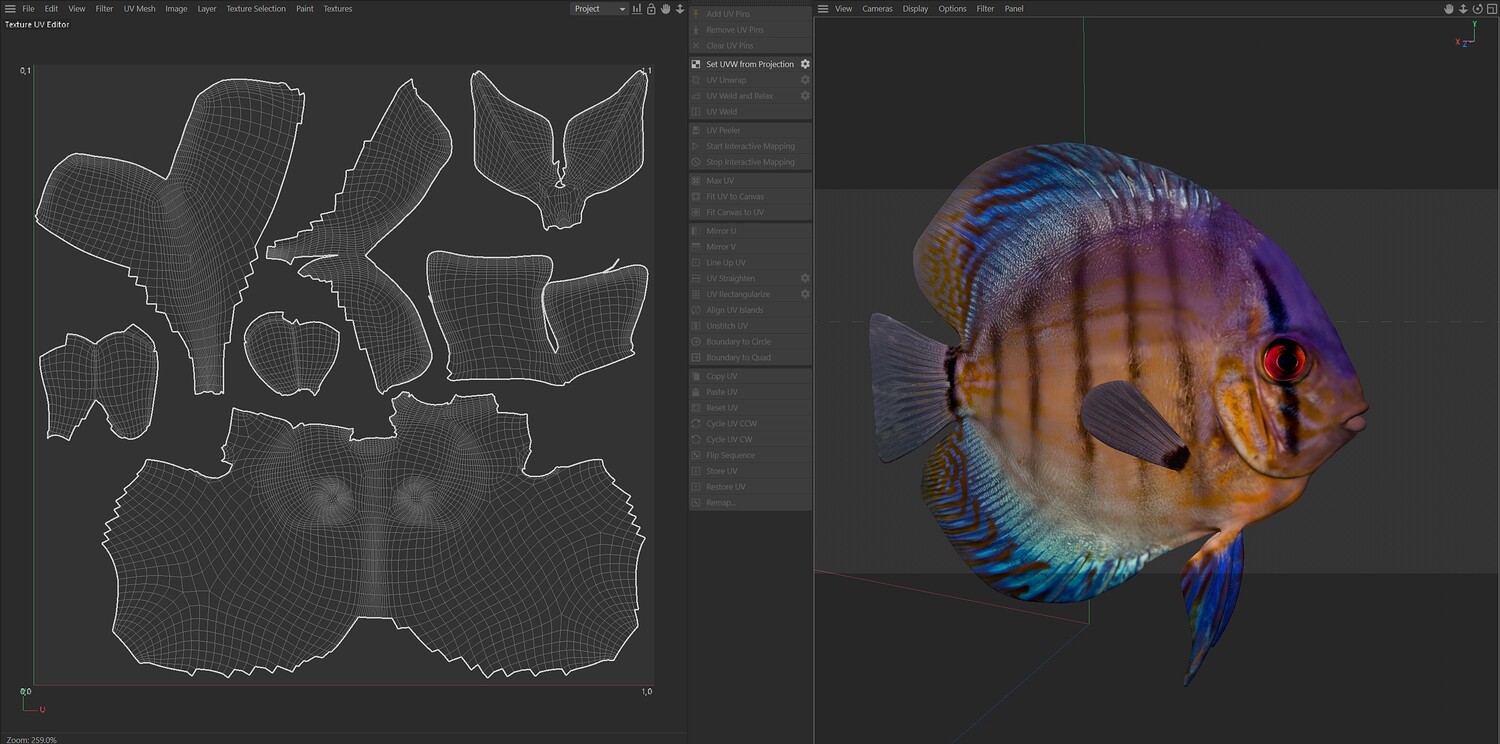1500x744 pixels.
Task: Click the Clear UV Pins X icon
Action: pyautogui.click(x=696, y=46)
